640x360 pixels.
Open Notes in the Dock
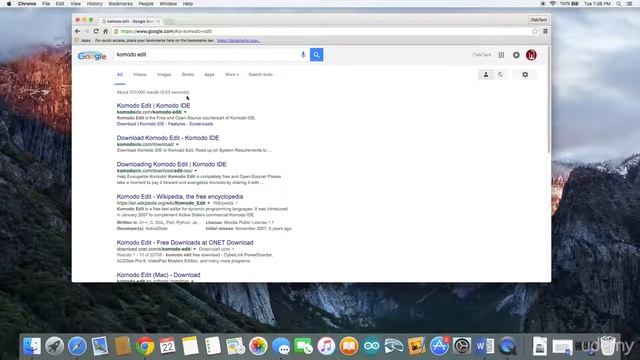[x=190, y=346]
